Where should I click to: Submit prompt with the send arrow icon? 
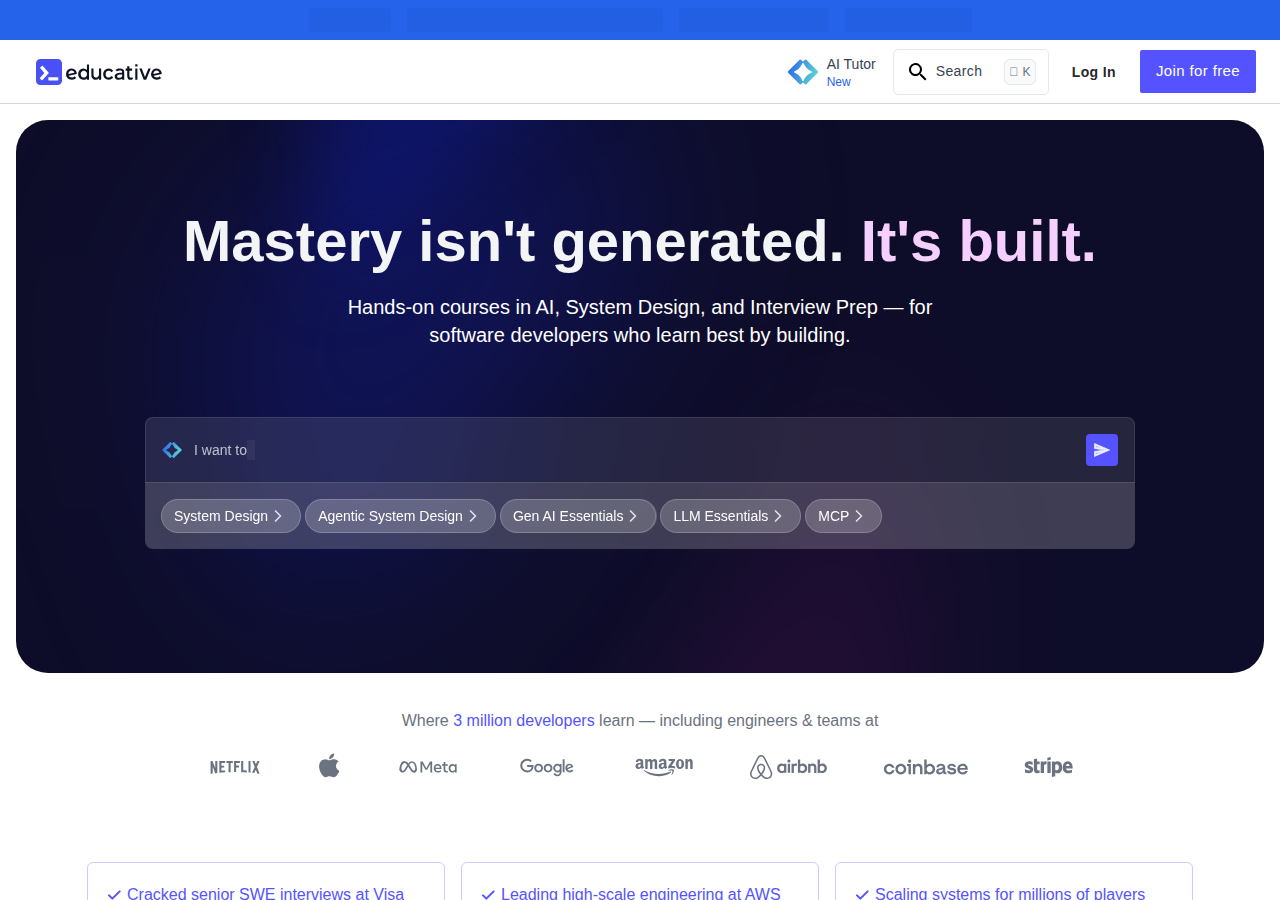pyautogui.click(x=1102, y=450)
